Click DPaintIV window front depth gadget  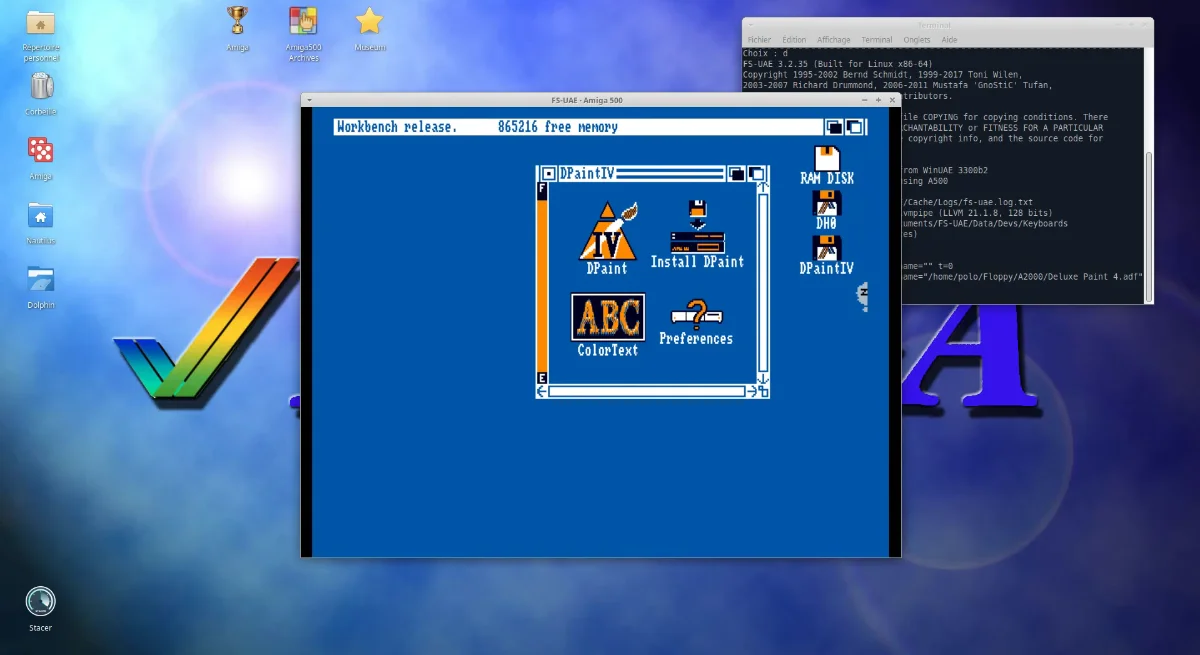click(x=756, y=173)
